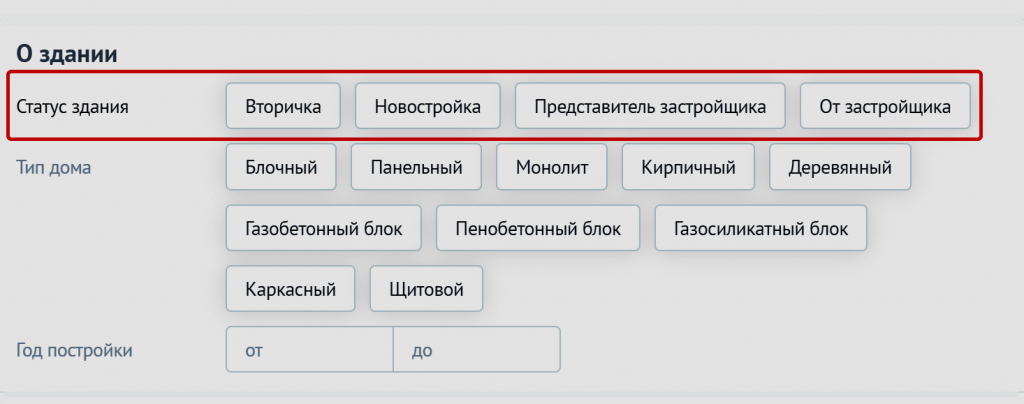
Task: Select Газосиликатный блок type
Action: [x=761, y=229]
